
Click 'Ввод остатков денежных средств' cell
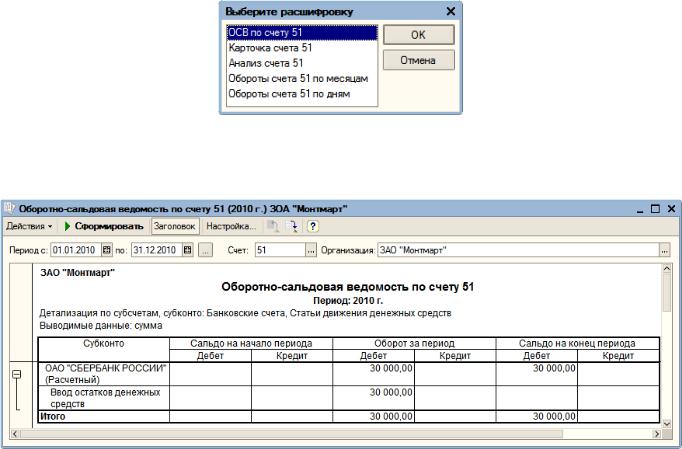pyautogui.click(x=104, y=398)
